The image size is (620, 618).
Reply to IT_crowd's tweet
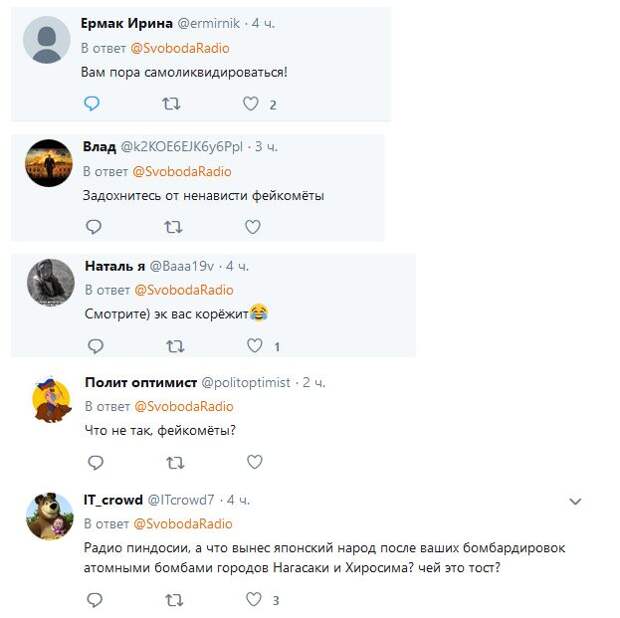(95, 600)
